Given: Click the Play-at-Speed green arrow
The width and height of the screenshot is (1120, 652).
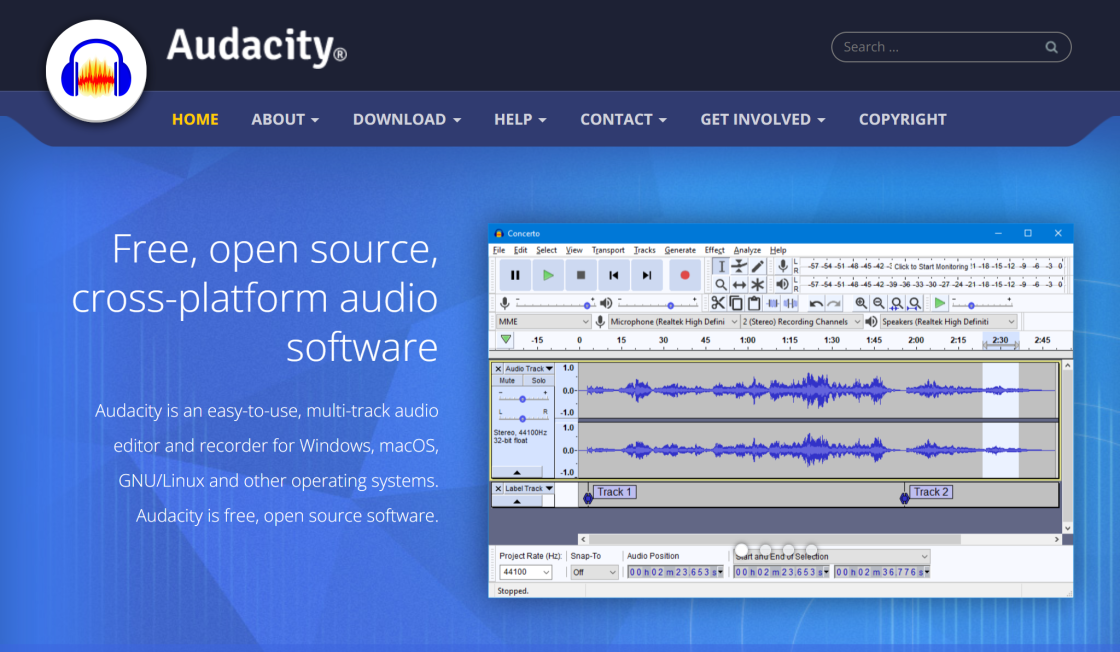Looking at the screenshot, I should (x=940, y=303).
